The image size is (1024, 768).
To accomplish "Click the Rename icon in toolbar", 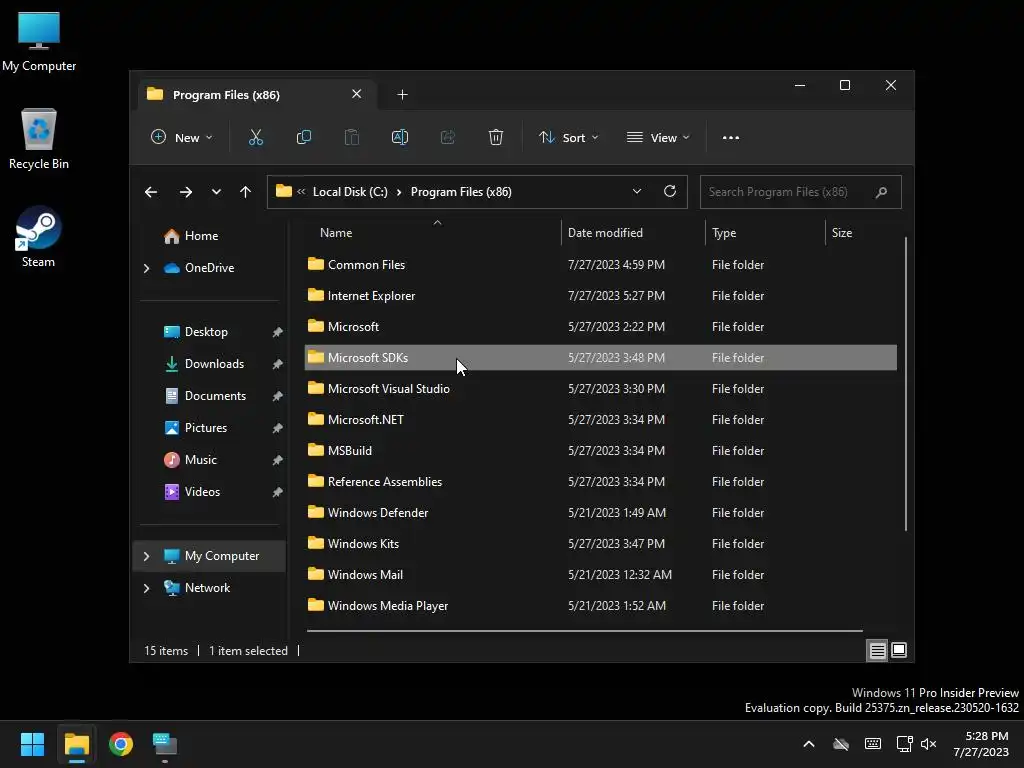I will click(x=400, y=138).
